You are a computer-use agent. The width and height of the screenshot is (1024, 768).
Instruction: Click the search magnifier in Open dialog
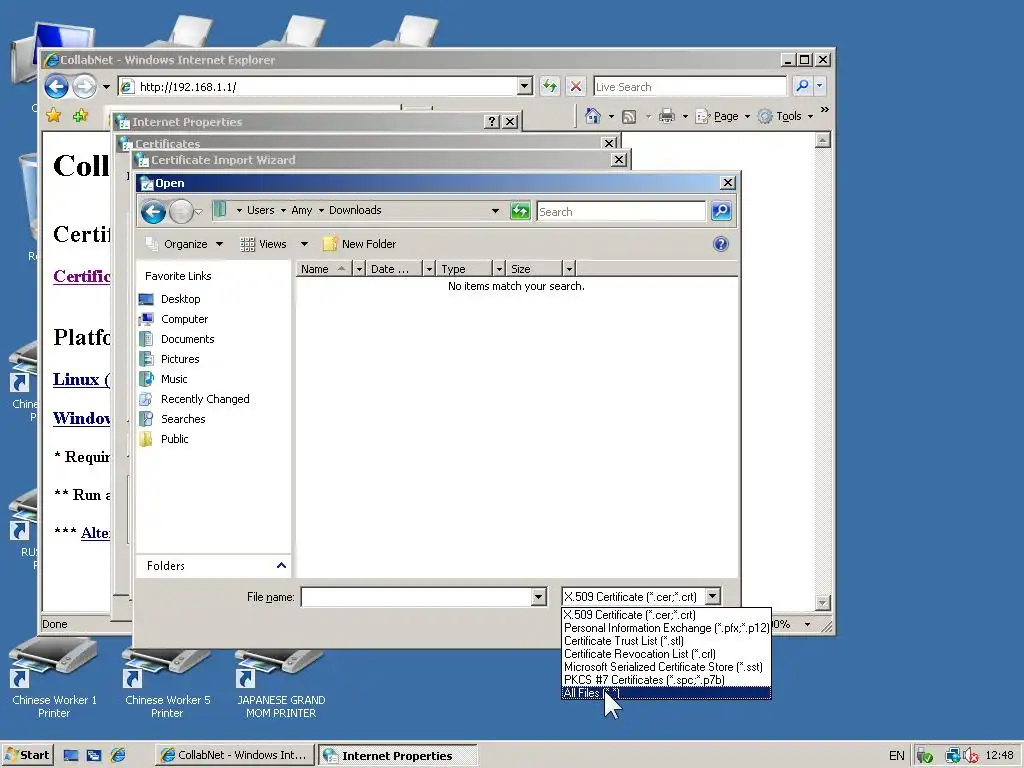(720, 211)
